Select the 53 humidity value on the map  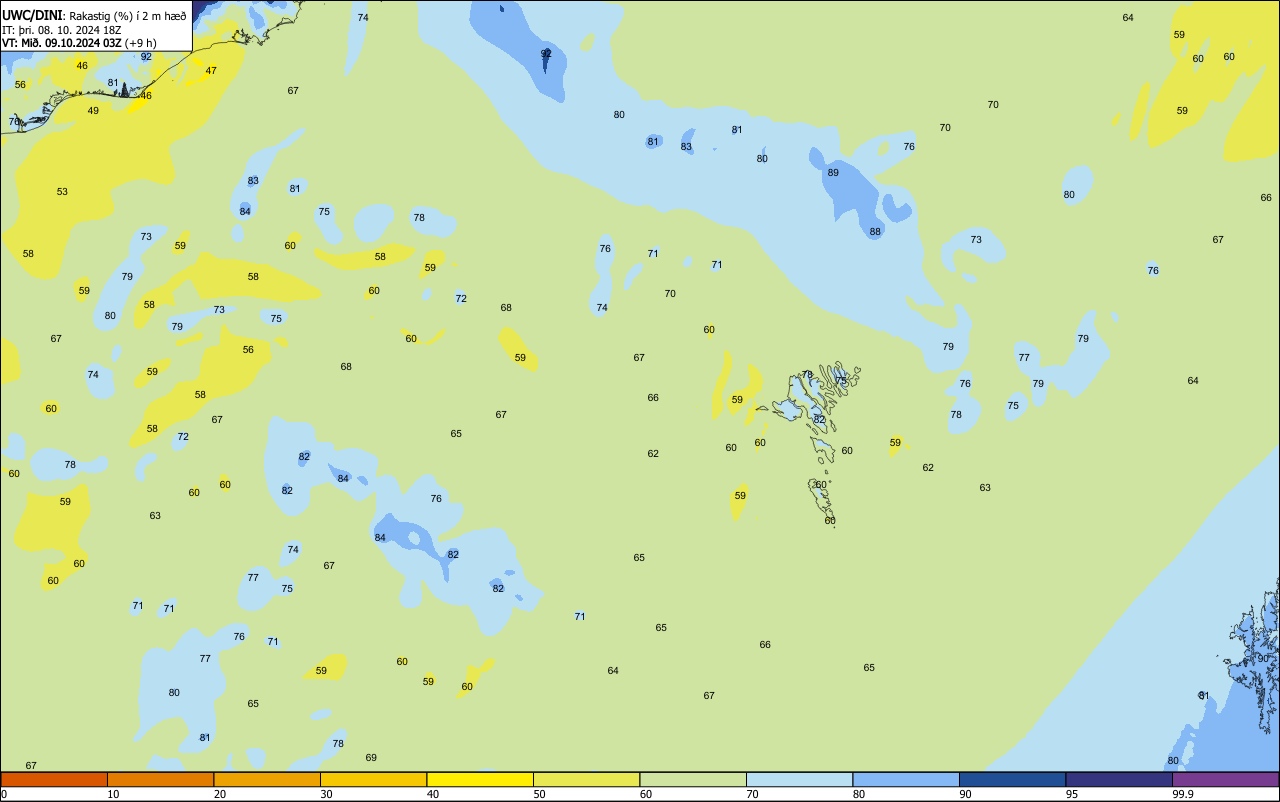pos(62,192)
